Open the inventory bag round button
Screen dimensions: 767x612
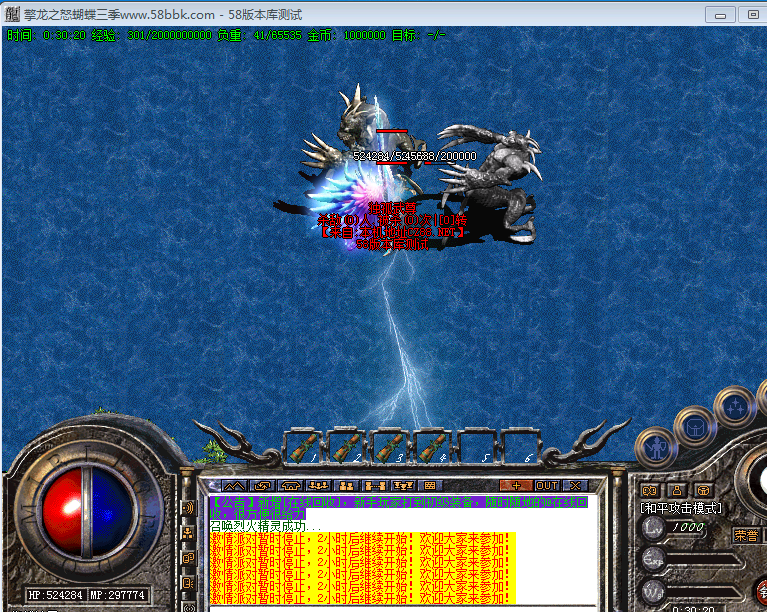695,428
